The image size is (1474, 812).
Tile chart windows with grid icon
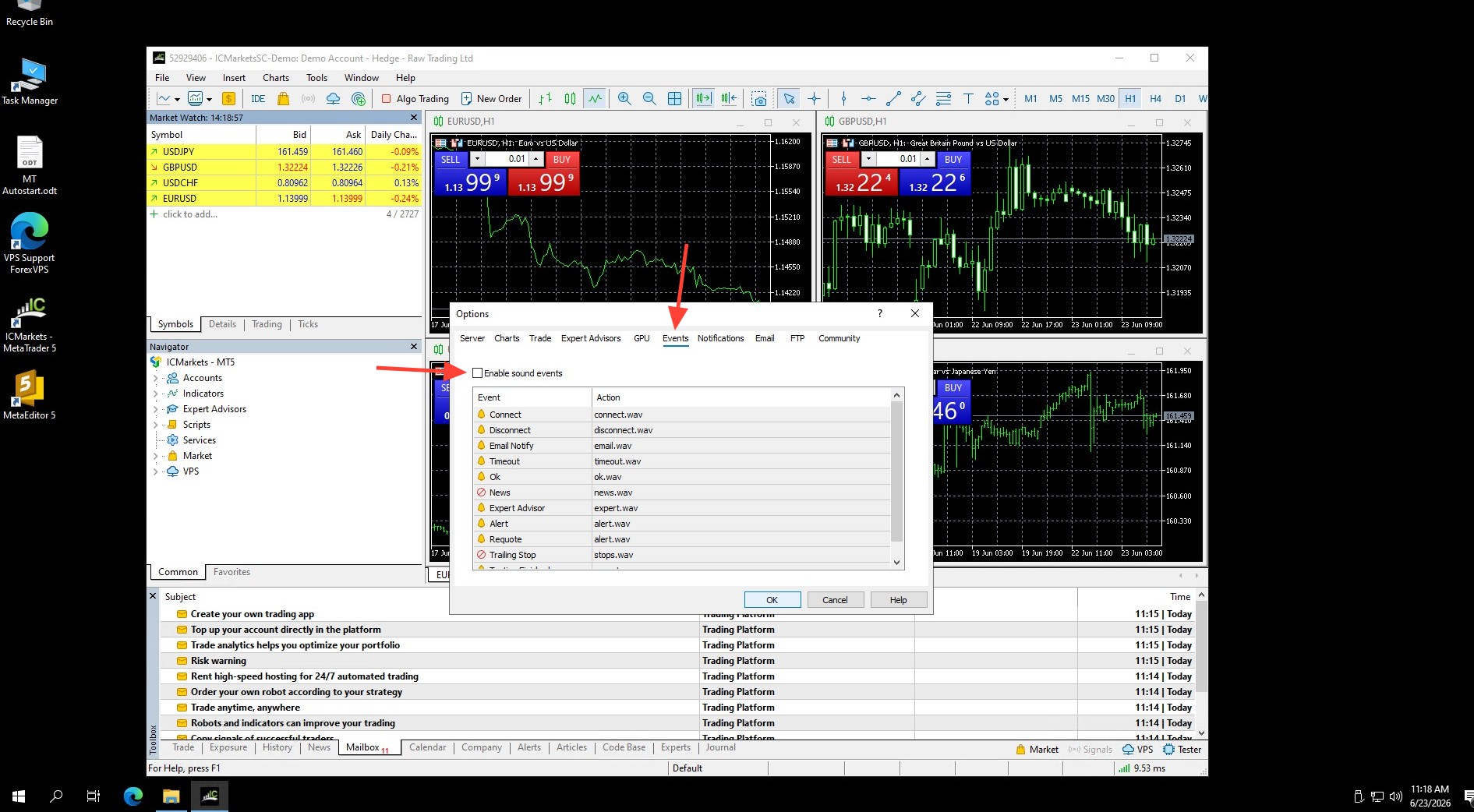click(x=675, y=99)
